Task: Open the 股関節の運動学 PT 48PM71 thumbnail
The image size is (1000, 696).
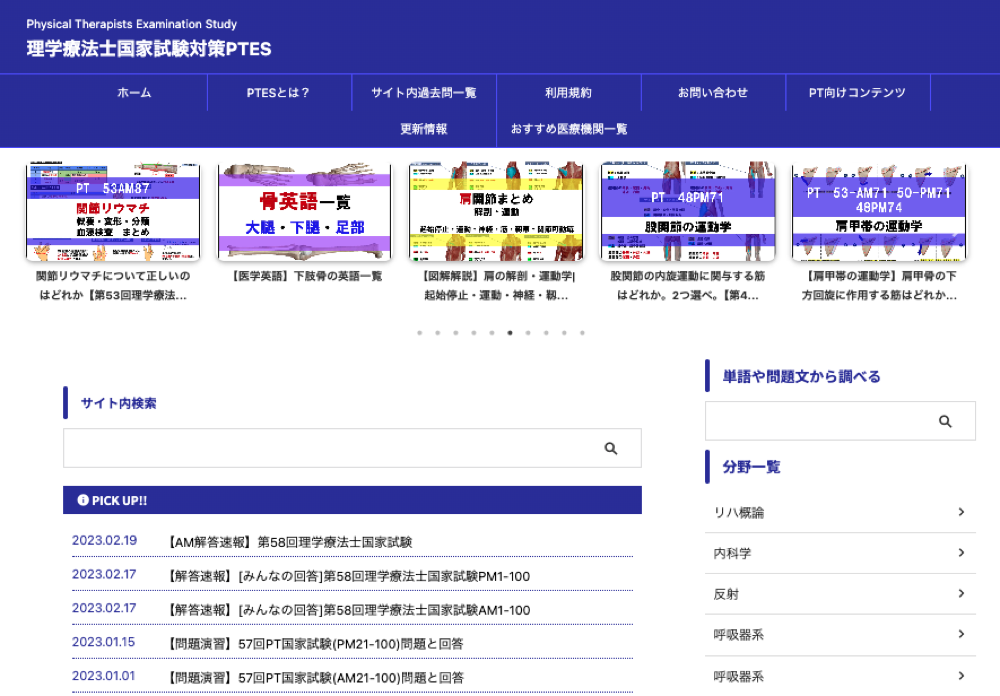Action: [x=688, y=211]
